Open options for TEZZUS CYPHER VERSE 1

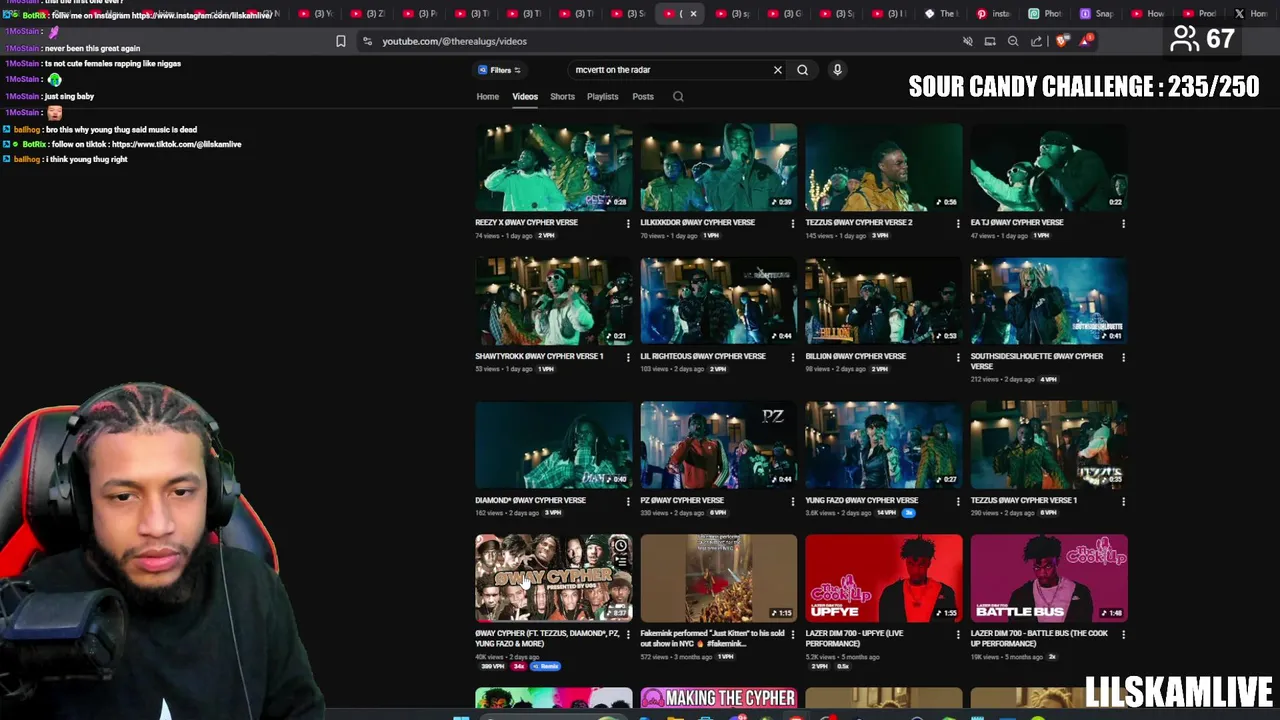[1123, 501]
